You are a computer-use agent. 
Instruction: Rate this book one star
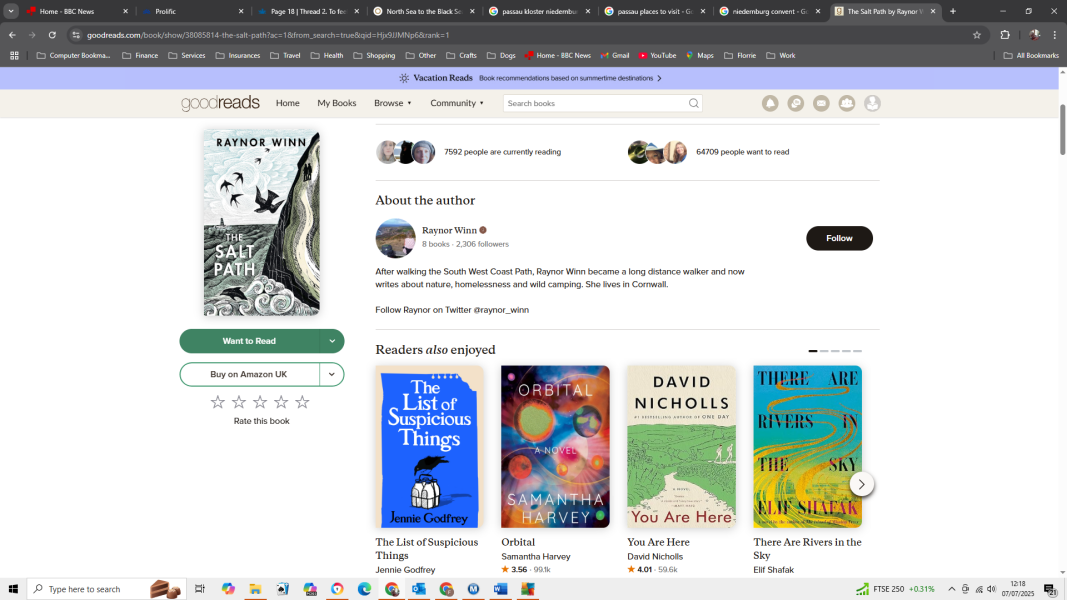[x=218, y=402]
